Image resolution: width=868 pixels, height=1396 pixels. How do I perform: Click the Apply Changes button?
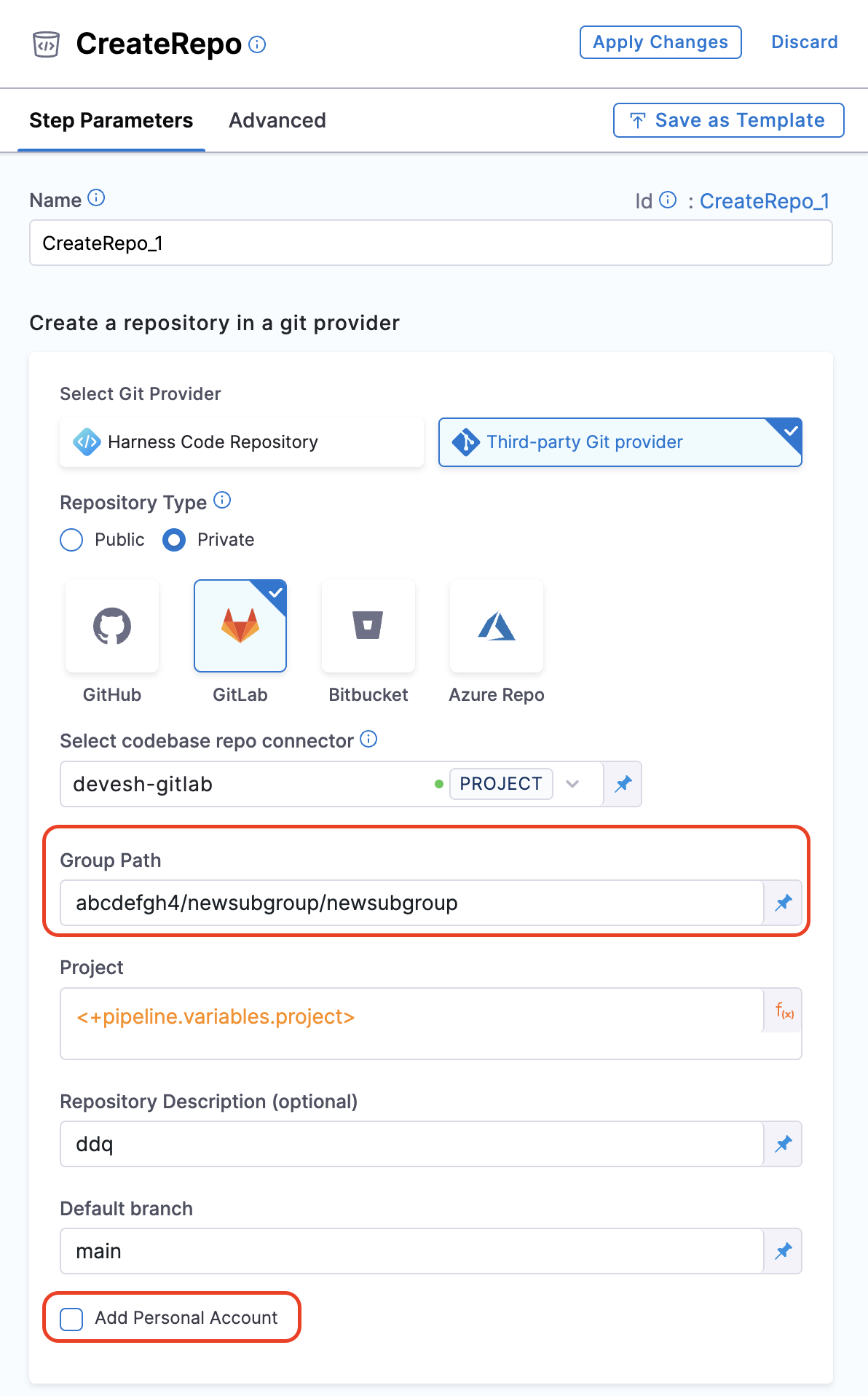click(x=660, y=42)
